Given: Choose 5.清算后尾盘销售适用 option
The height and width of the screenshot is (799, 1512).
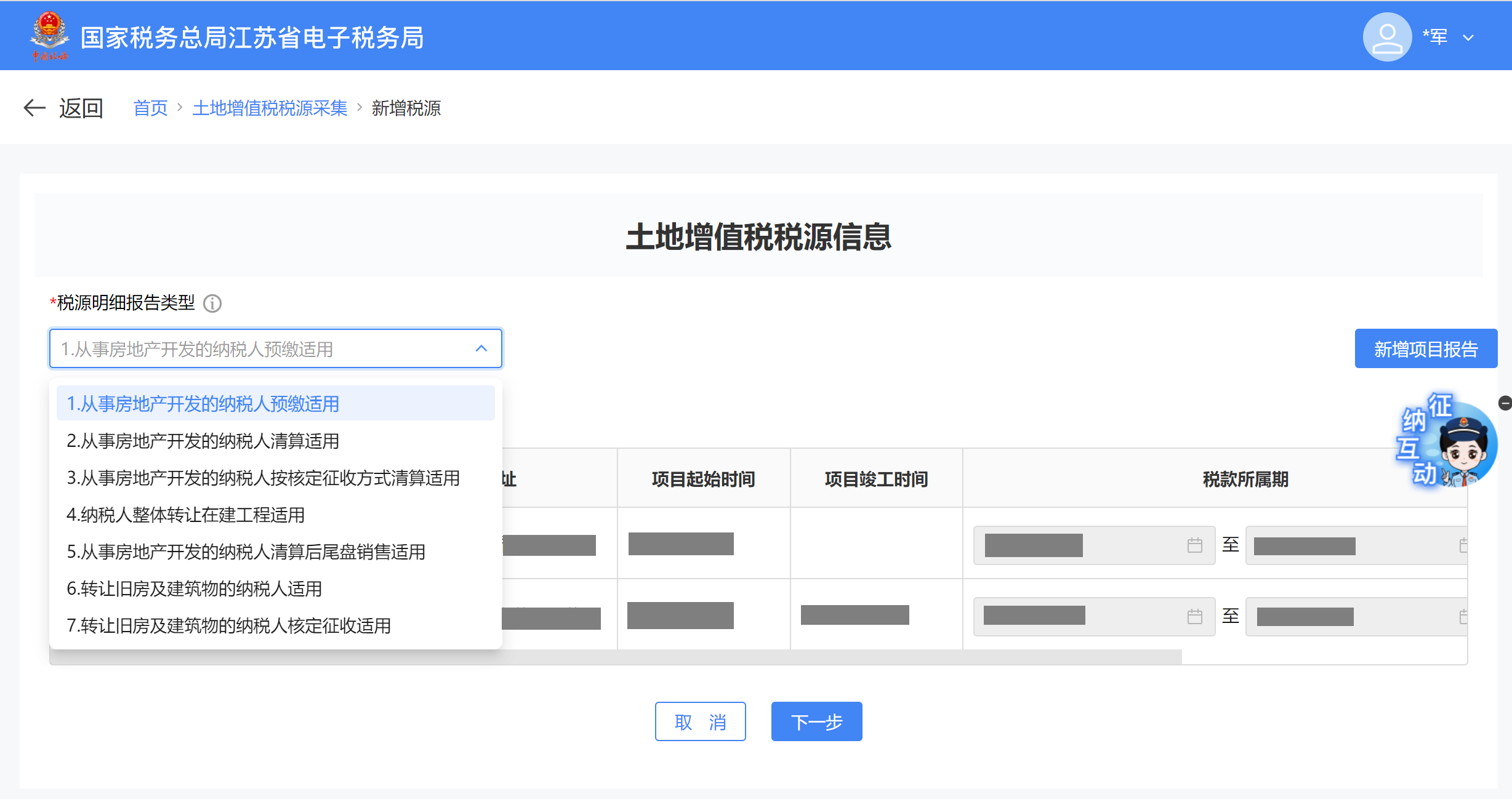Looking at the screenshot, I should point(246,552).
